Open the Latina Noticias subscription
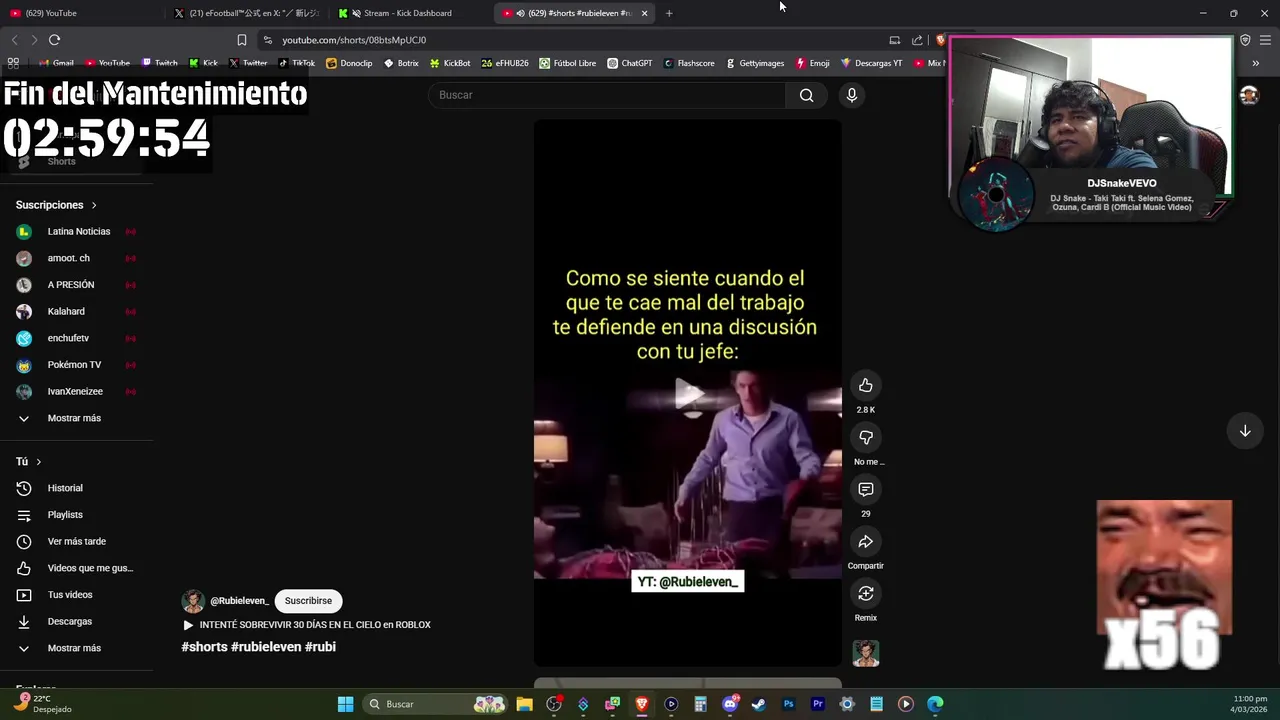Image resolution: width=1280 pixels, height=720 pixels. point(76,232)
